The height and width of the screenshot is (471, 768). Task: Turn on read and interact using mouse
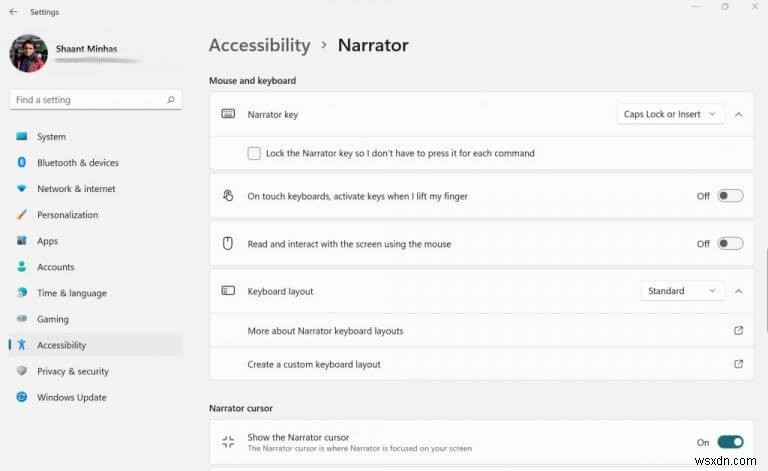(730, 244)
